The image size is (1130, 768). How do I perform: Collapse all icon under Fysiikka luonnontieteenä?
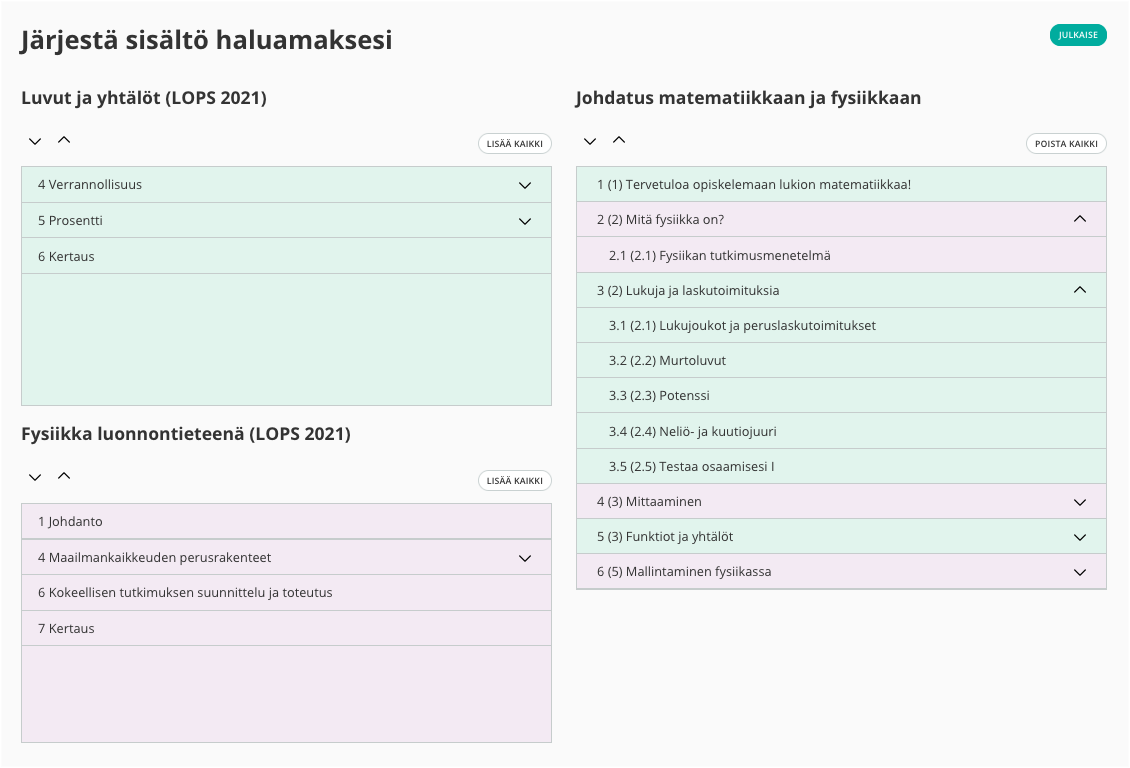tap(64, 476)
